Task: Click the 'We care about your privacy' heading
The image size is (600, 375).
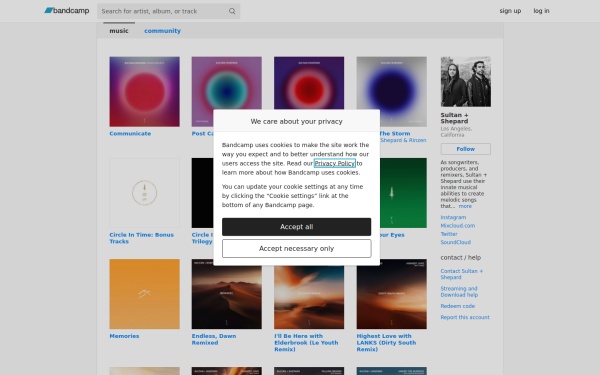Action: pos(297,121)
